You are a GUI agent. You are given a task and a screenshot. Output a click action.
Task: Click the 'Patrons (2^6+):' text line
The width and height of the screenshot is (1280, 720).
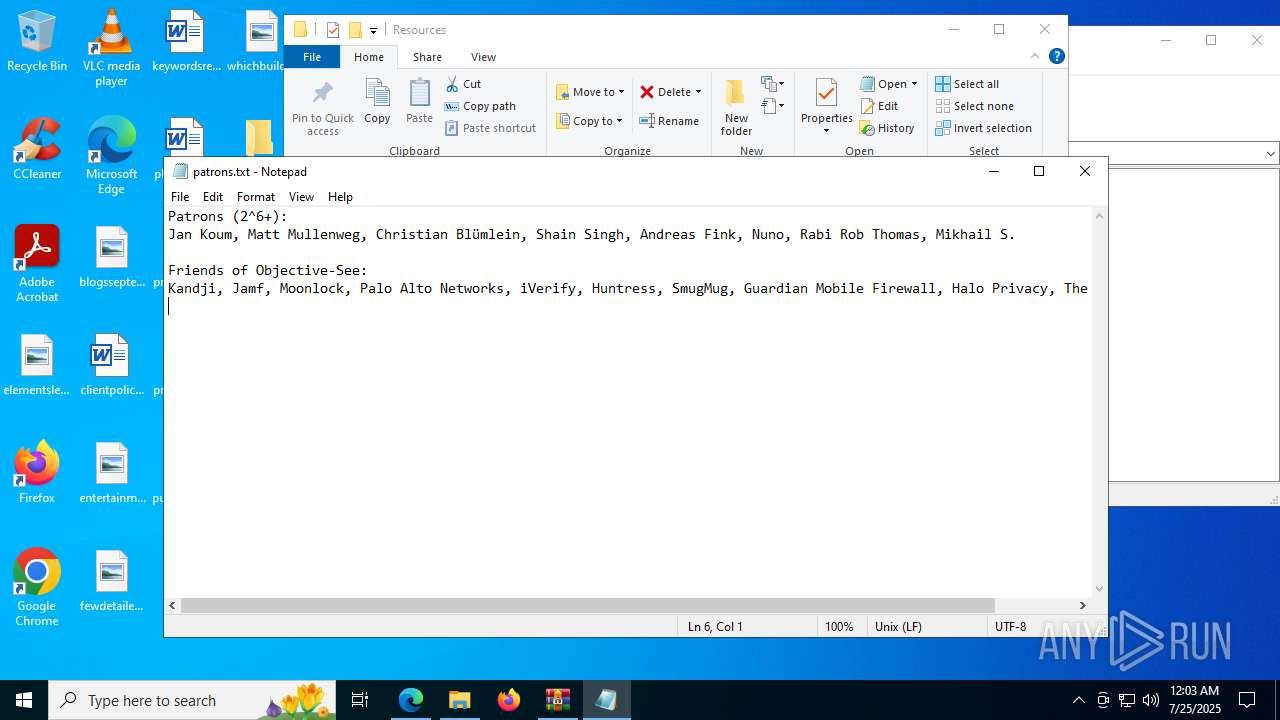pos(227,216)
